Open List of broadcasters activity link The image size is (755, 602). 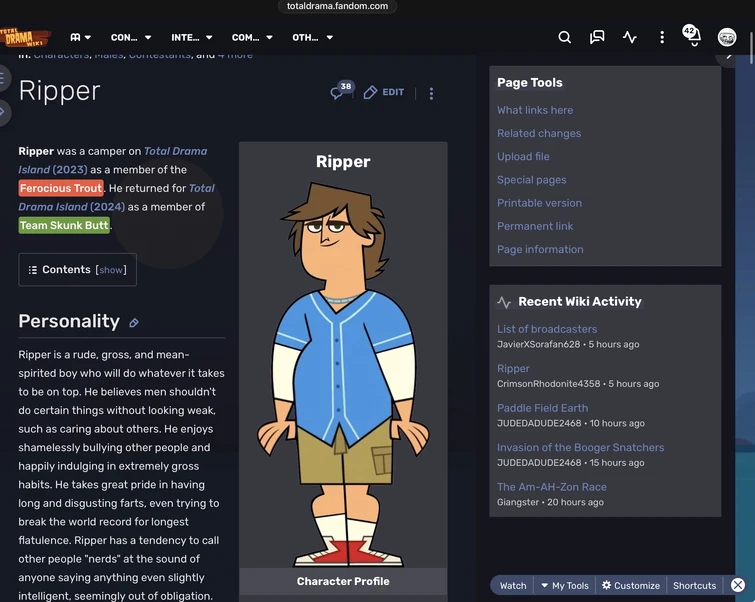pyautogui.click(x=547, y=329)
